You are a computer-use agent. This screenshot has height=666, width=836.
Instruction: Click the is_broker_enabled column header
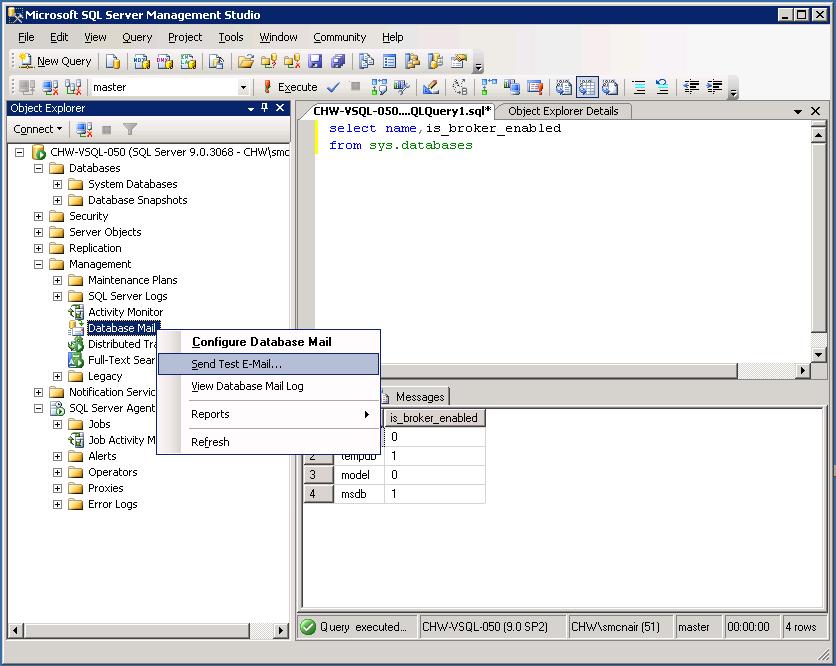coord(435,418)
